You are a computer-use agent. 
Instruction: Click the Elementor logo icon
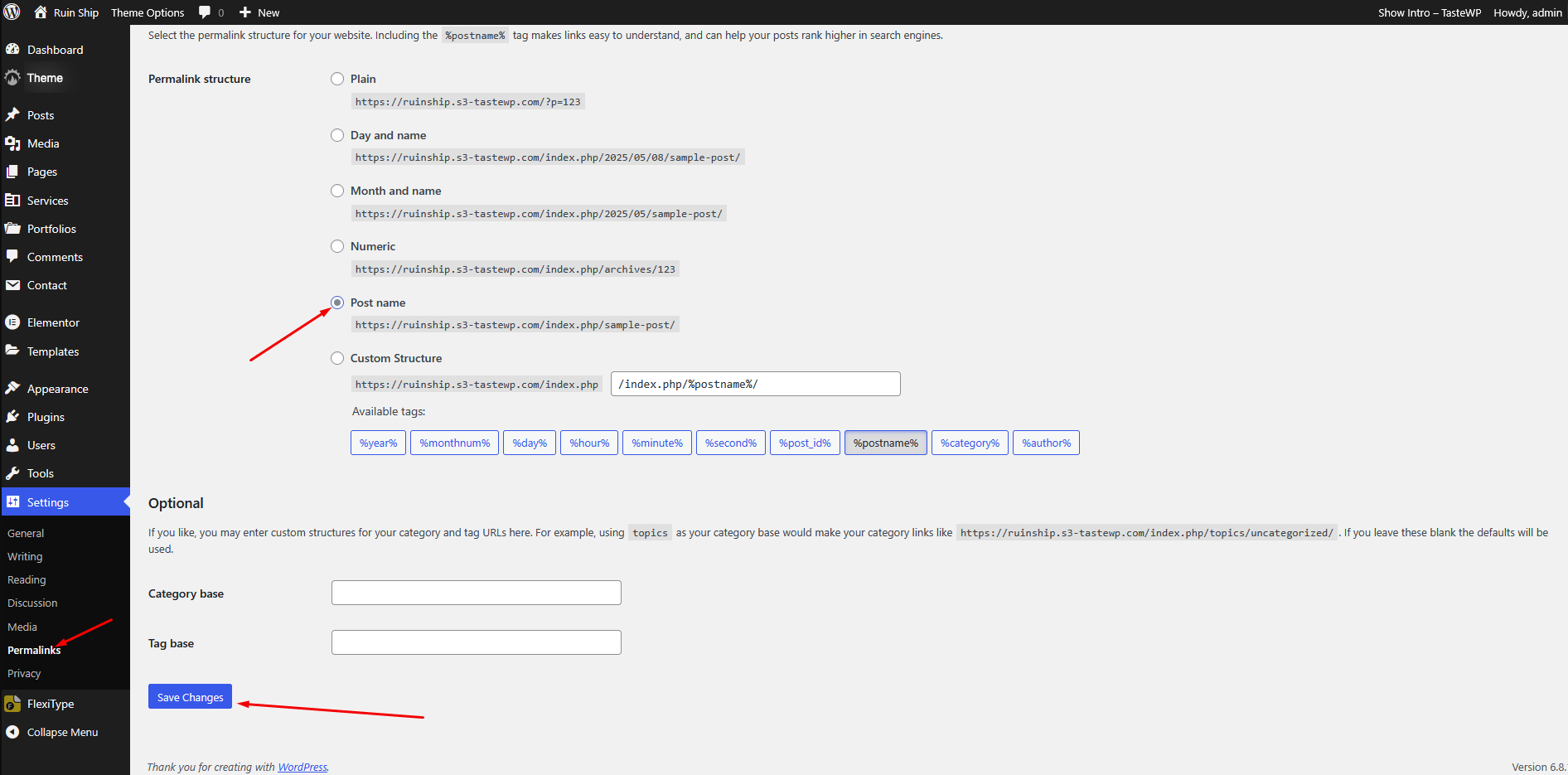pyautogui.click(x=12, y=322)
